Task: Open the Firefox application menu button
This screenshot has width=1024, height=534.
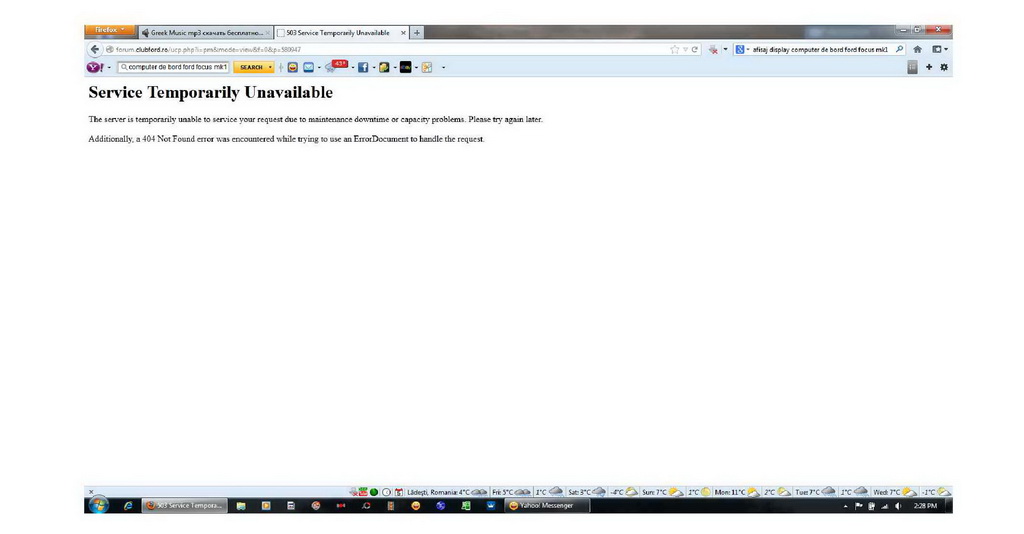Action: click(110, 31)
